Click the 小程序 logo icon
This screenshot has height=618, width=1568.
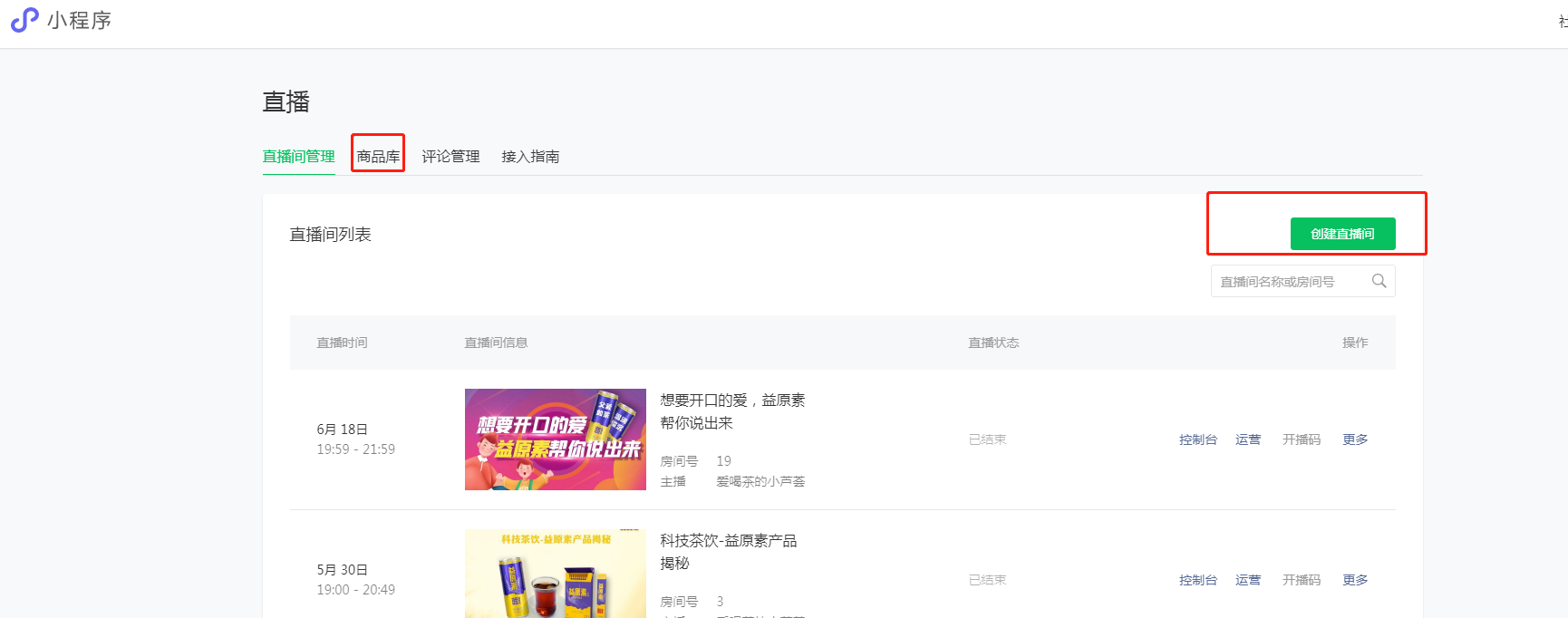24,20
